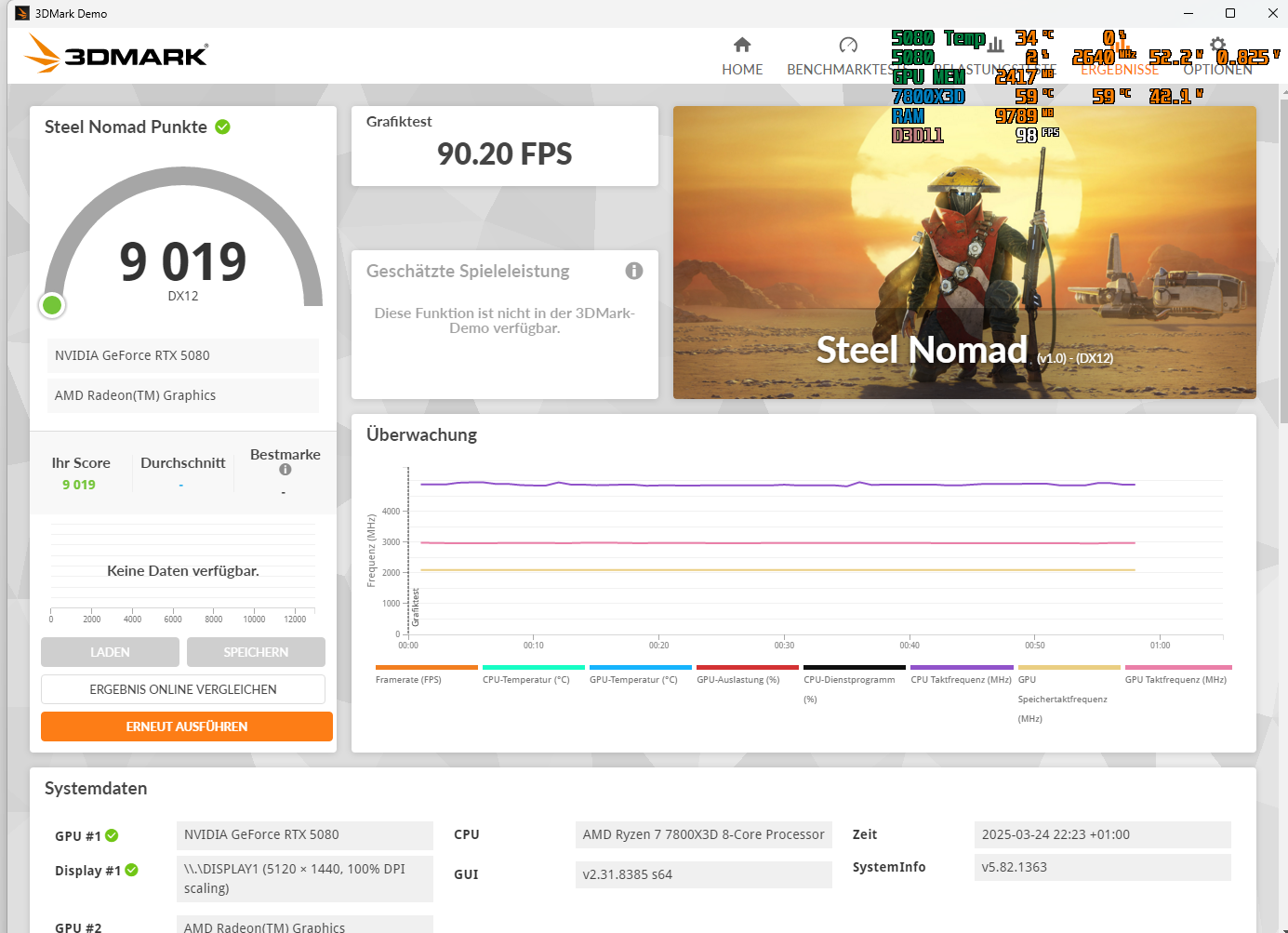The height and width of the screenshot is (933, 1288).
Task: Open the HOME tab
Action: [x=742, y=69]
